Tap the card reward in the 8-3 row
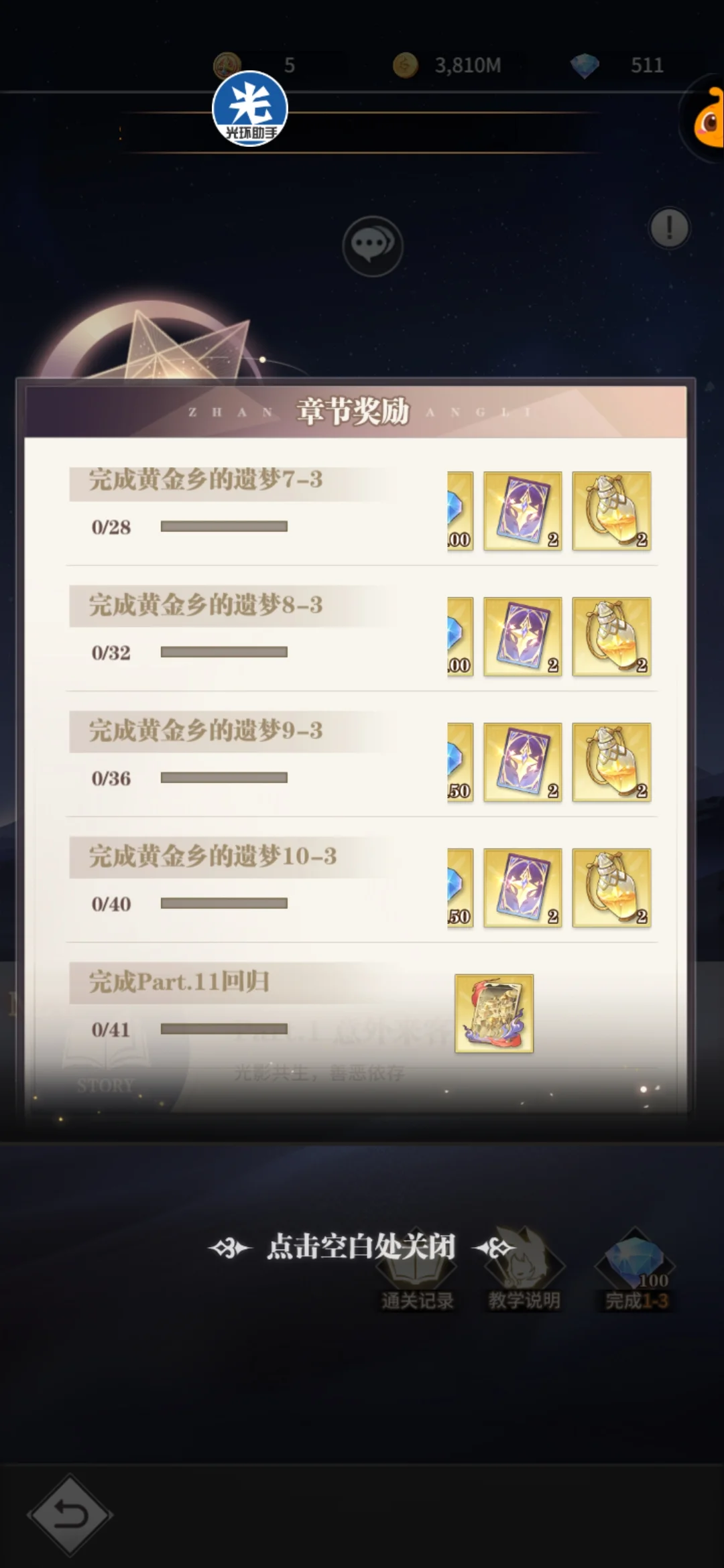 tap(523, 637)
